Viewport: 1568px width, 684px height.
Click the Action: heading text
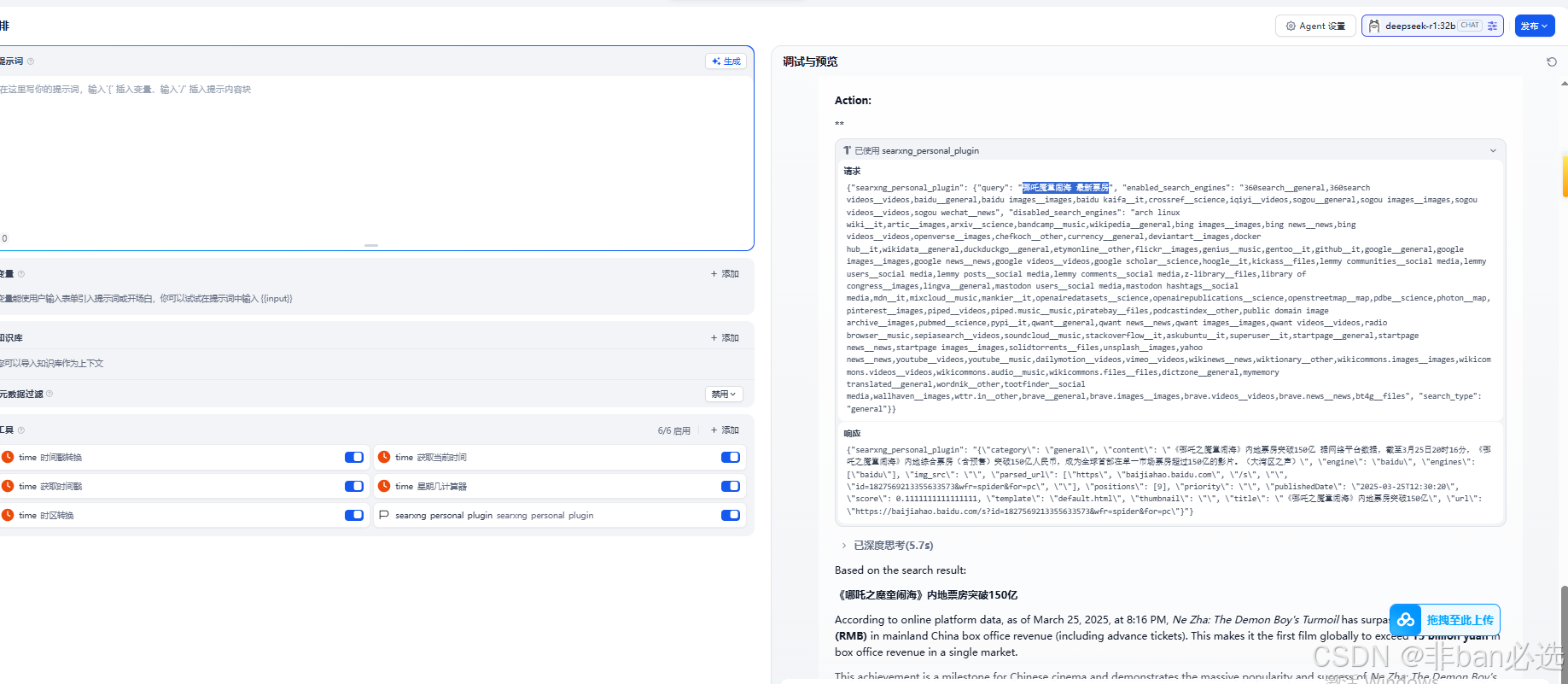(x=853, y=101)
